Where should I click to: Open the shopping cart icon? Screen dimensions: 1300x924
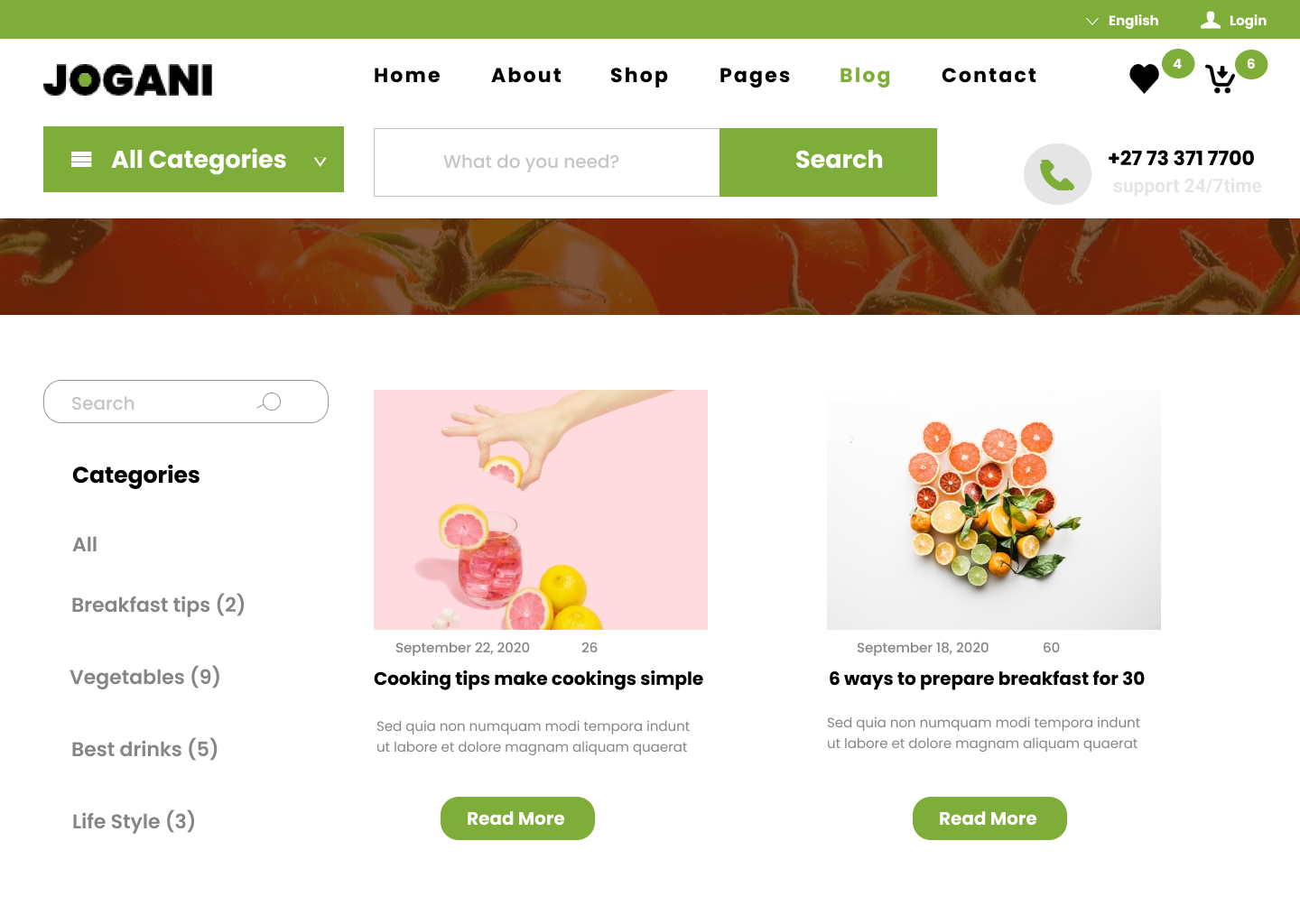(x=1221, y=79)
